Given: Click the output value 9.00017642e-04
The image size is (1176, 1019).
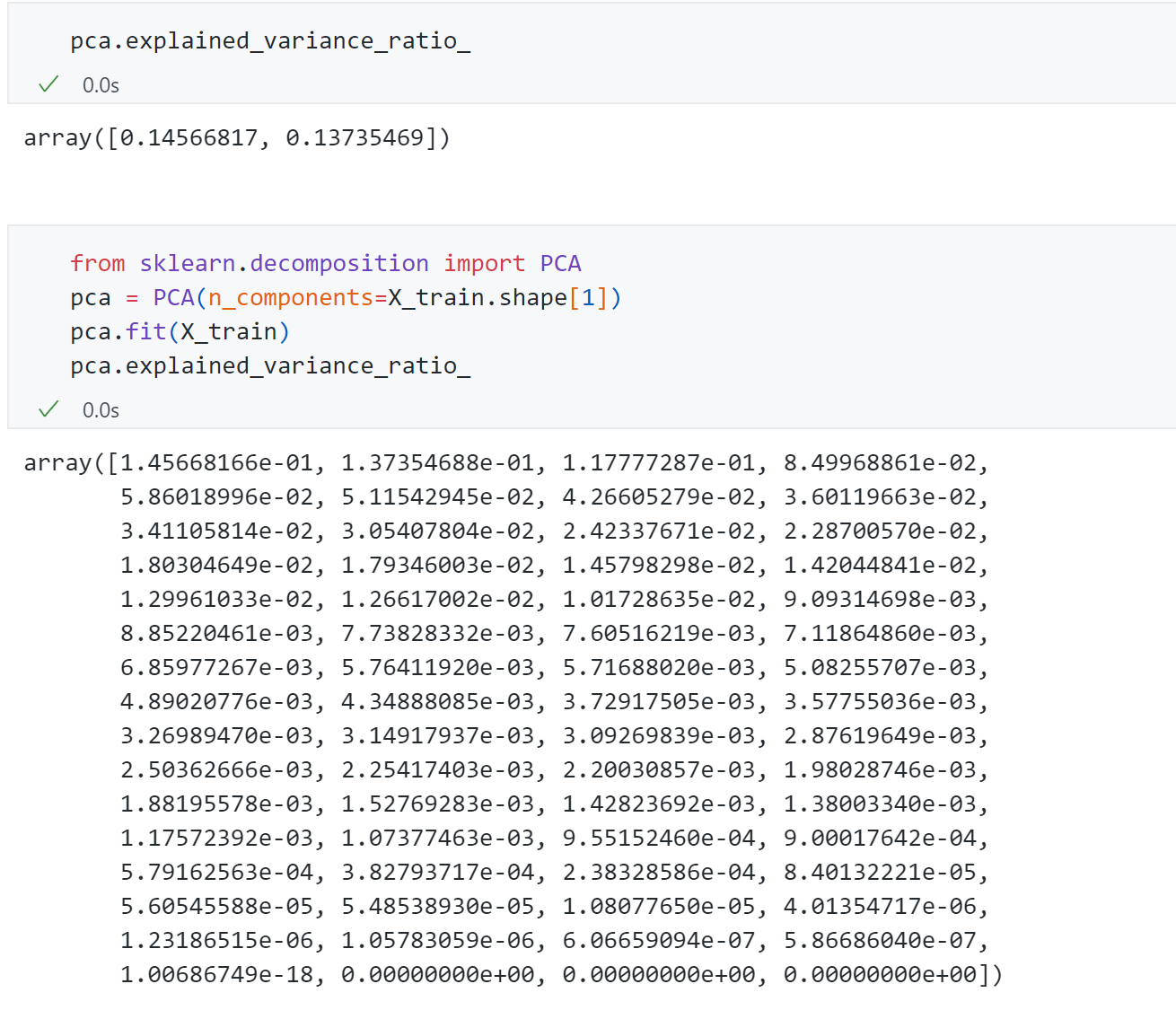Looking at the screenshot, I should [x=880, y=839].
